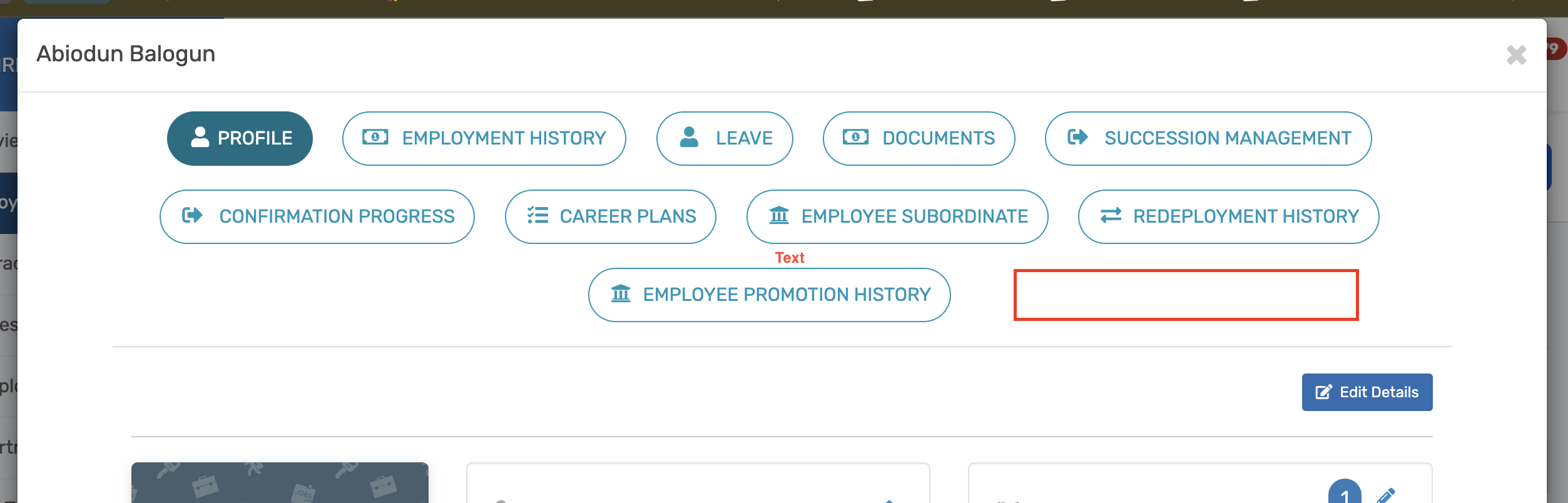Screen dimensions: 1568x503
Task: Close the Abiodun Balogun dialog
Action: (x=1516, y=55)
